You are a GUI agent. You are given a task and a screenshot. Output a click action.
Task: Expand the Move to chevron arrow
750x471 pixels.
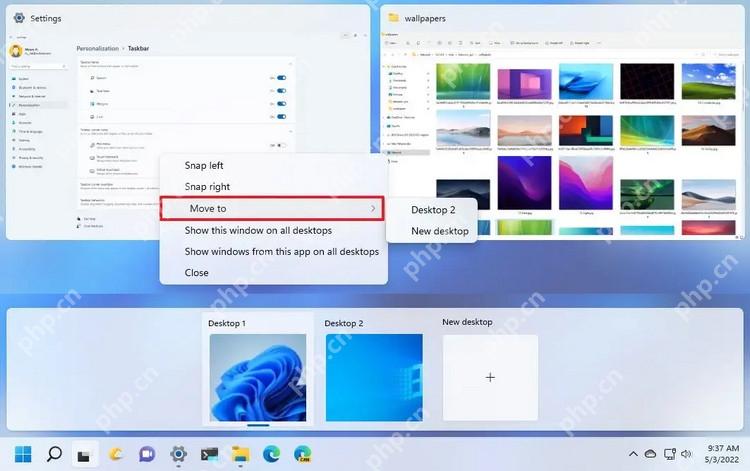[373, 208]
